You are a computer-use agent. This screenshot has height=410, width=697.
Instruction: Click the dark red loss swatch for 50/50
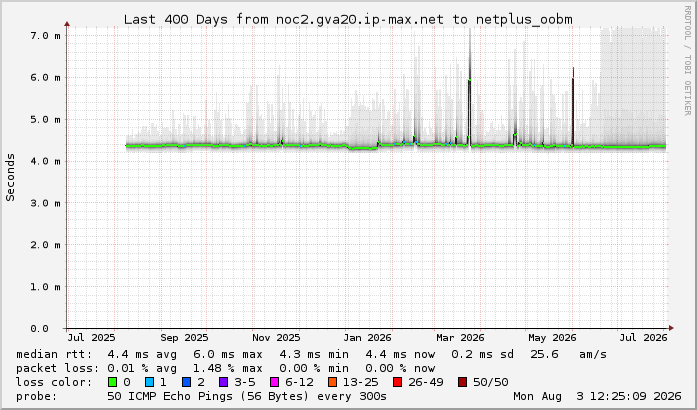tap(462, 382)
